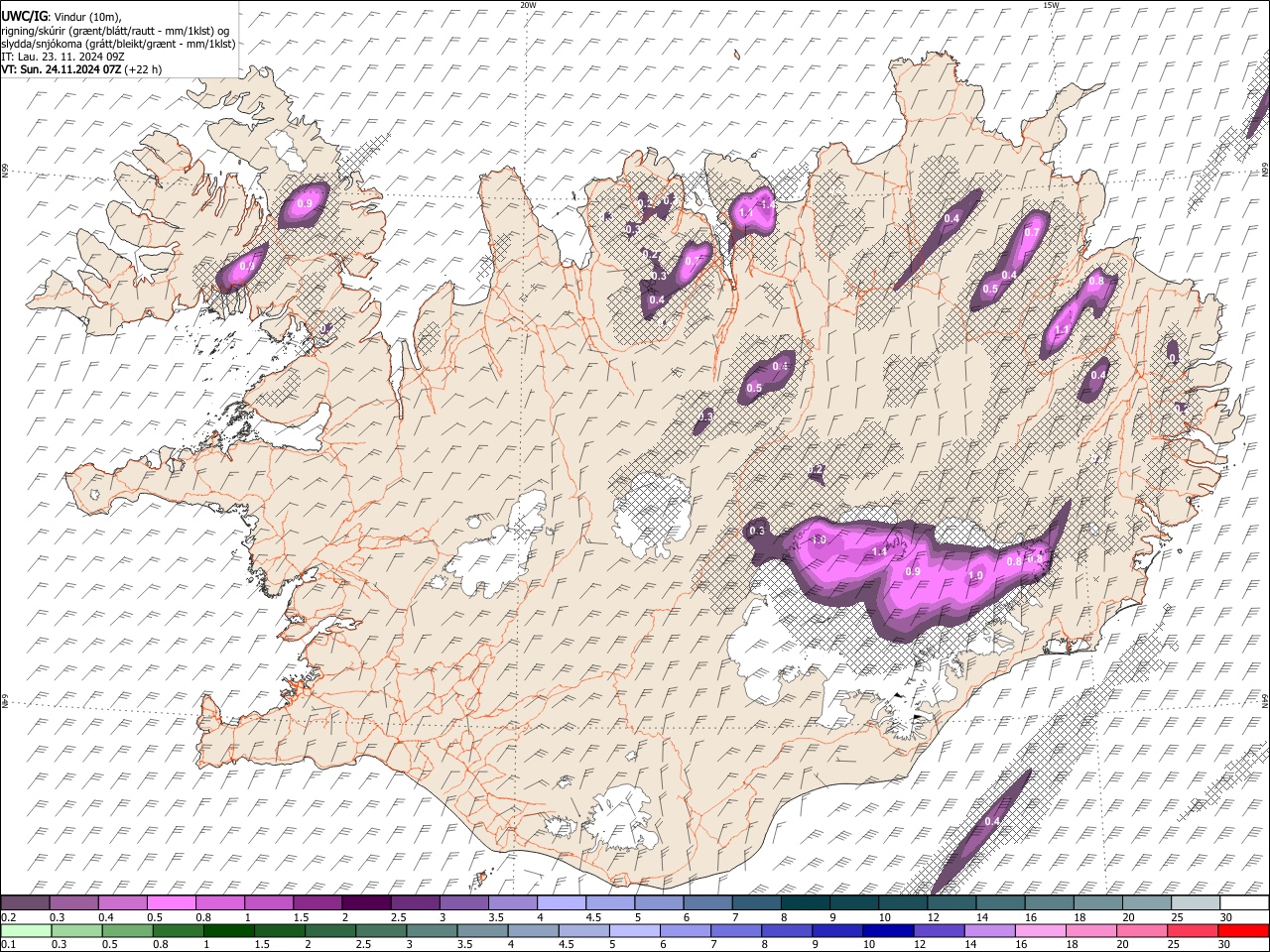Click the 25 light gray swatch, top legend row
Viewport: 1270px width, 952px height.
tap(1195, 903)
